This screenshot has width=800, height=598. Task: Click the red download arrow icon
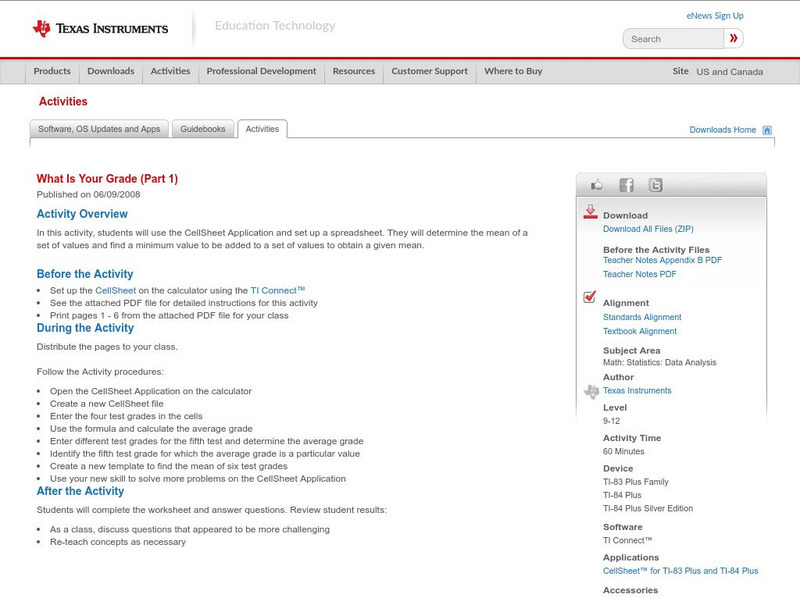[590, 212]
